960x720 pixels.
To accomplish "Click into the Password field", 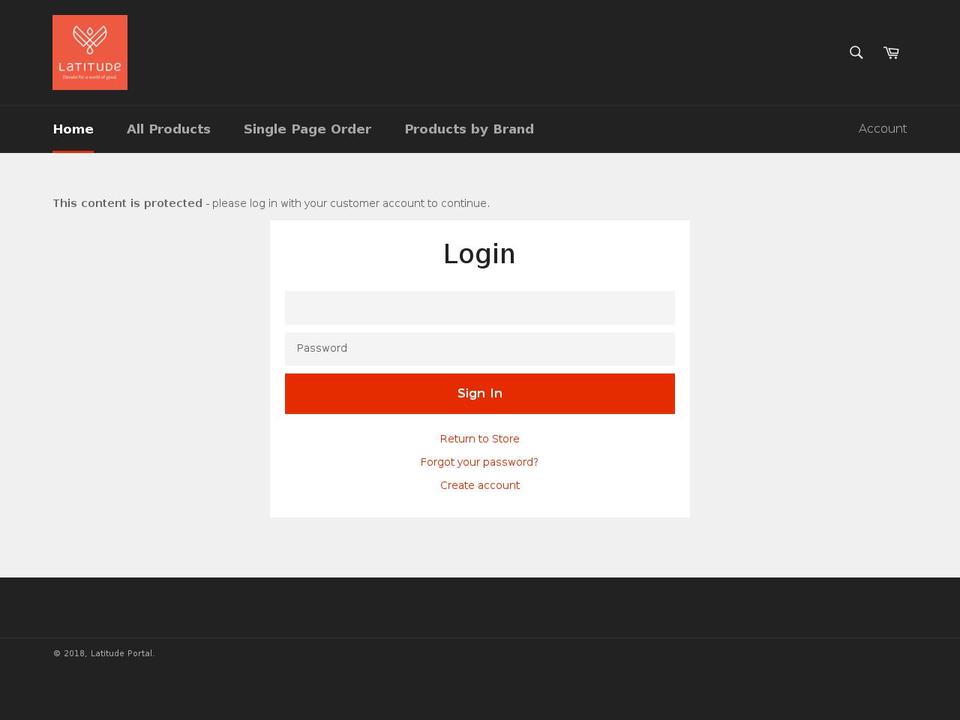I will pyautogui.click(x=480, y=349).
